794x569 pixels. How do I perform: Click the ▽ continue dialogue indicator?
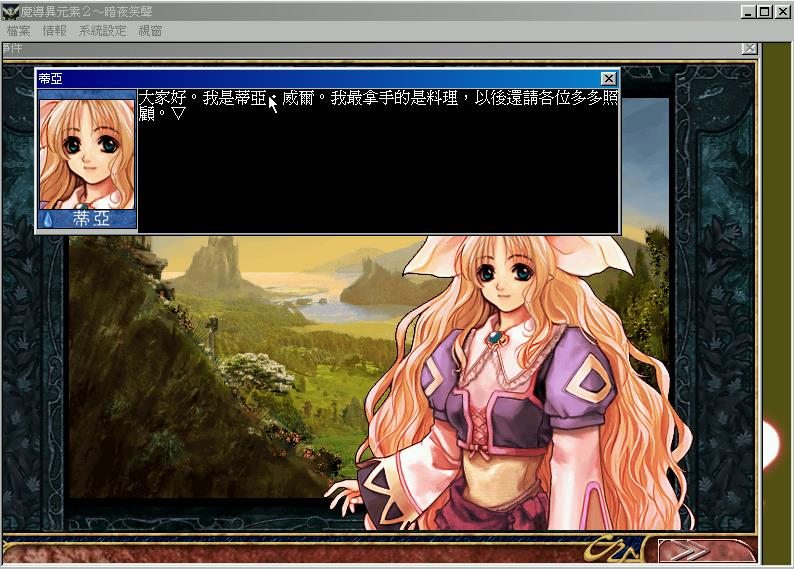178,113
